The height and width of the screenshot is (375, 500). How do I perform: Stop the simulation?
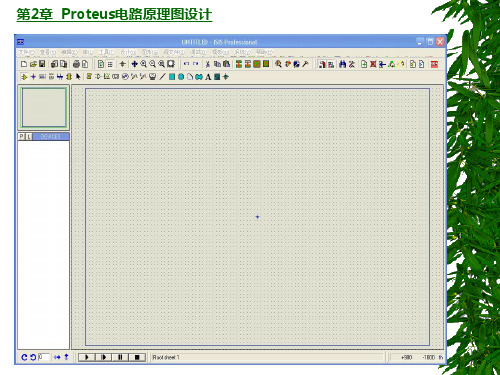(x=137, y=357)
